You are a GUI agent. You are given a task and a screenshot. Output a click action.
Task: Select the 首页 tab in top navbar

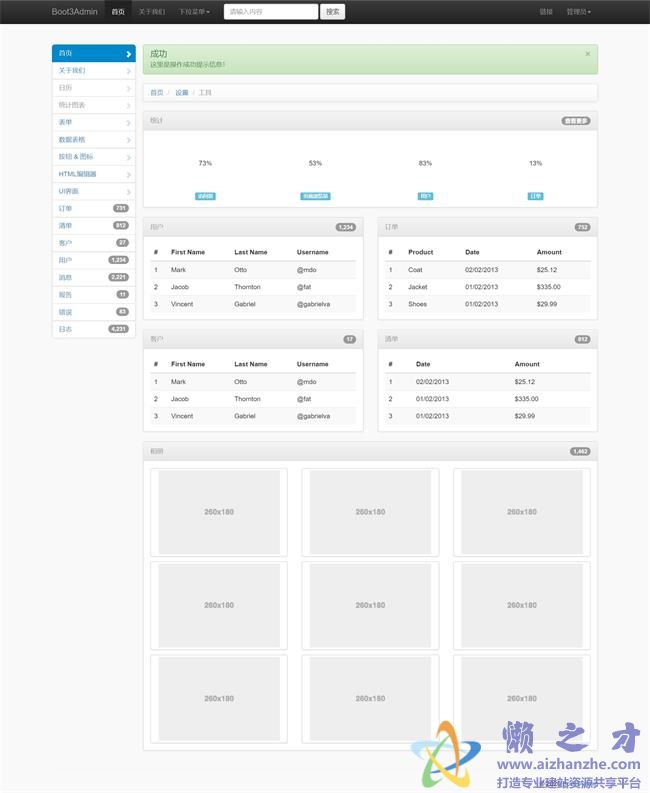(x=118, y=12)
